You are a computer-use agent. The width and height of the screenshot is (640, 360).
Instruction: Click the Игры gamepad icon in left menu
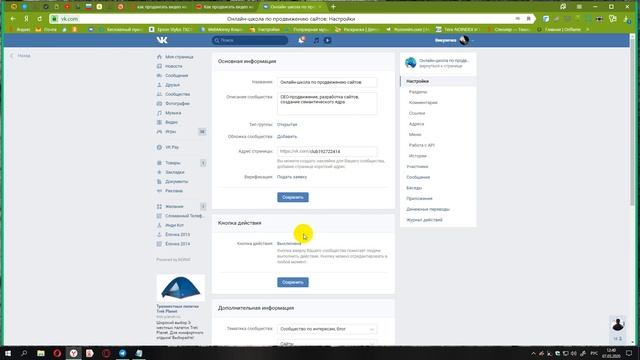[159, 131]
